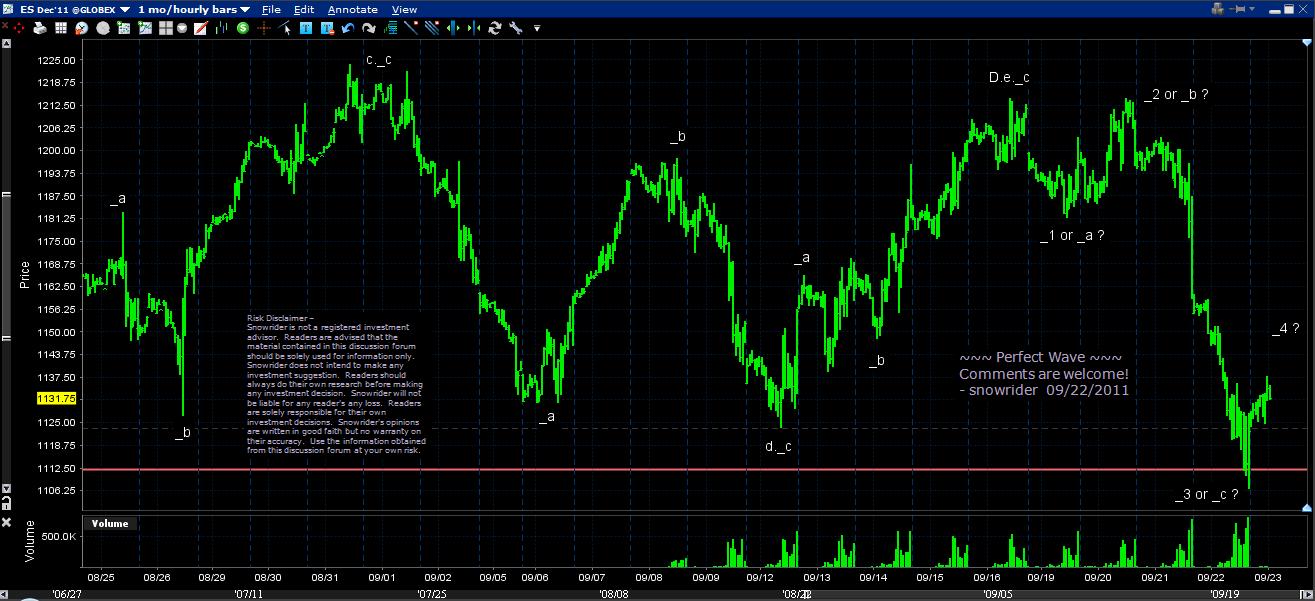This screenshot has width=1315, height=601.
Task: Toggle the crosshair cursor icon
Action: [x=263, y=28]
